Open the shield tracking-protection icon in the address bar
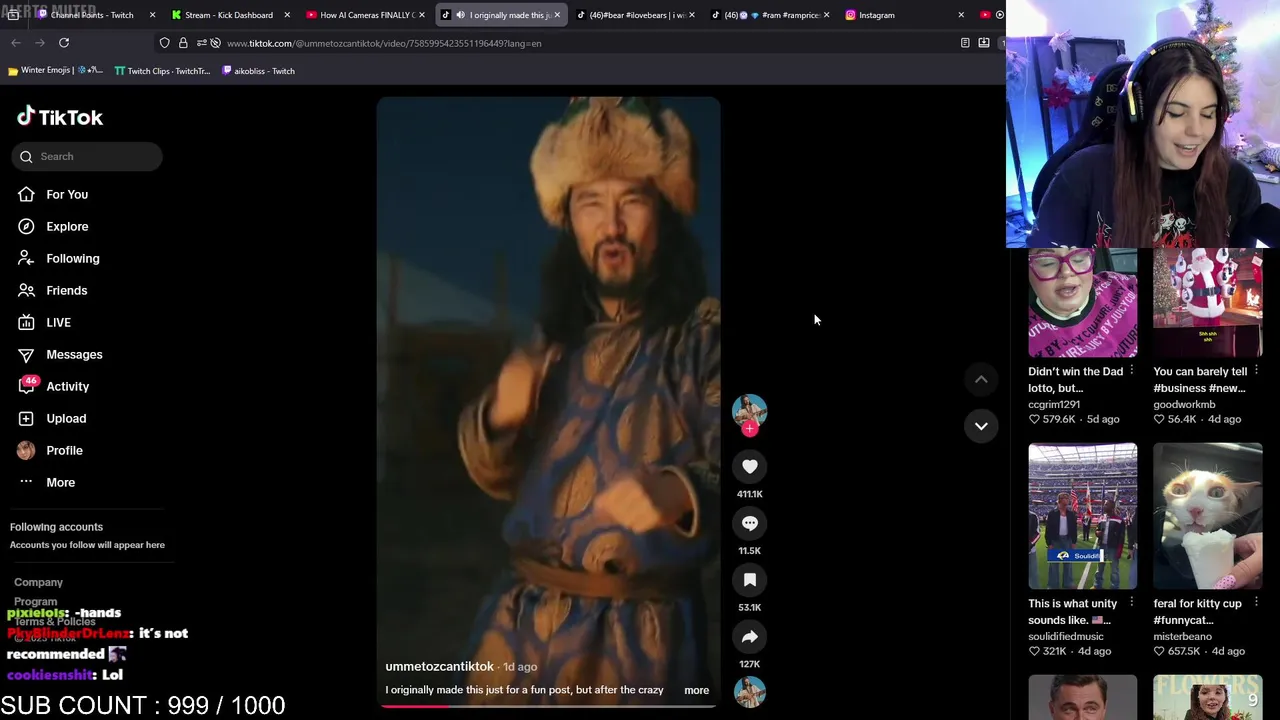Viewport: 1280px width, 720px height. point(165,43)
